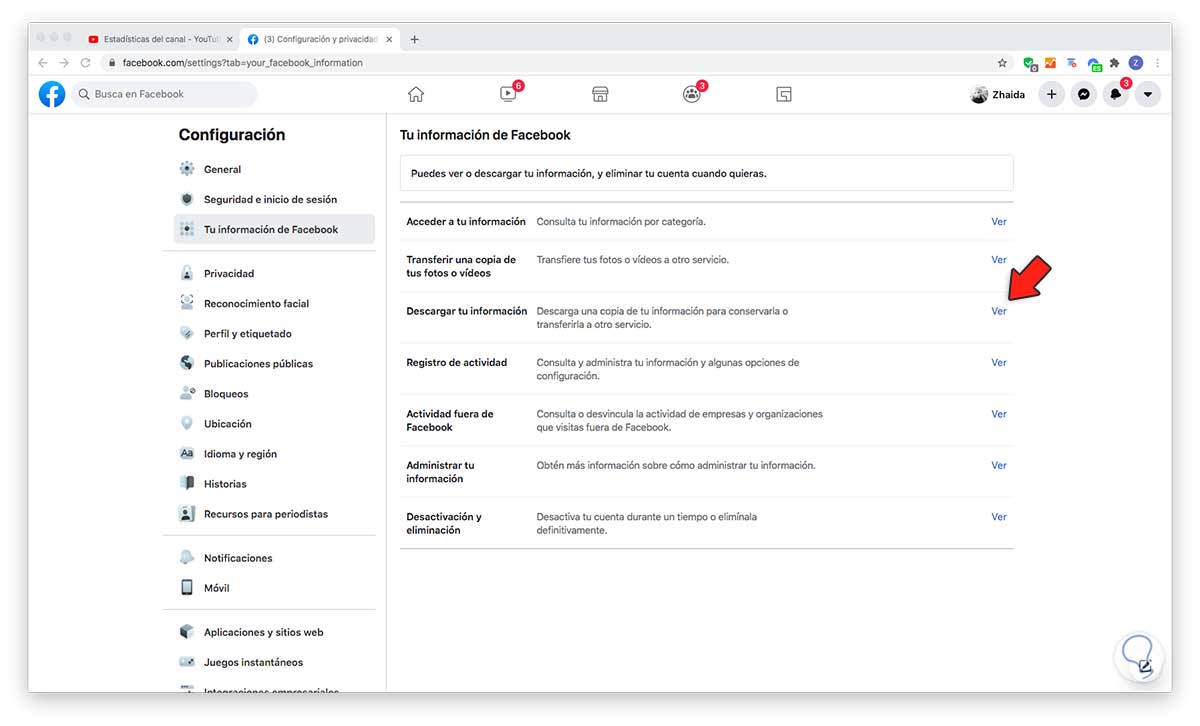The image size is (1200, 726).
Task: Click Ver for Transferir una copia de fotos
Action: tap(998, 260)
